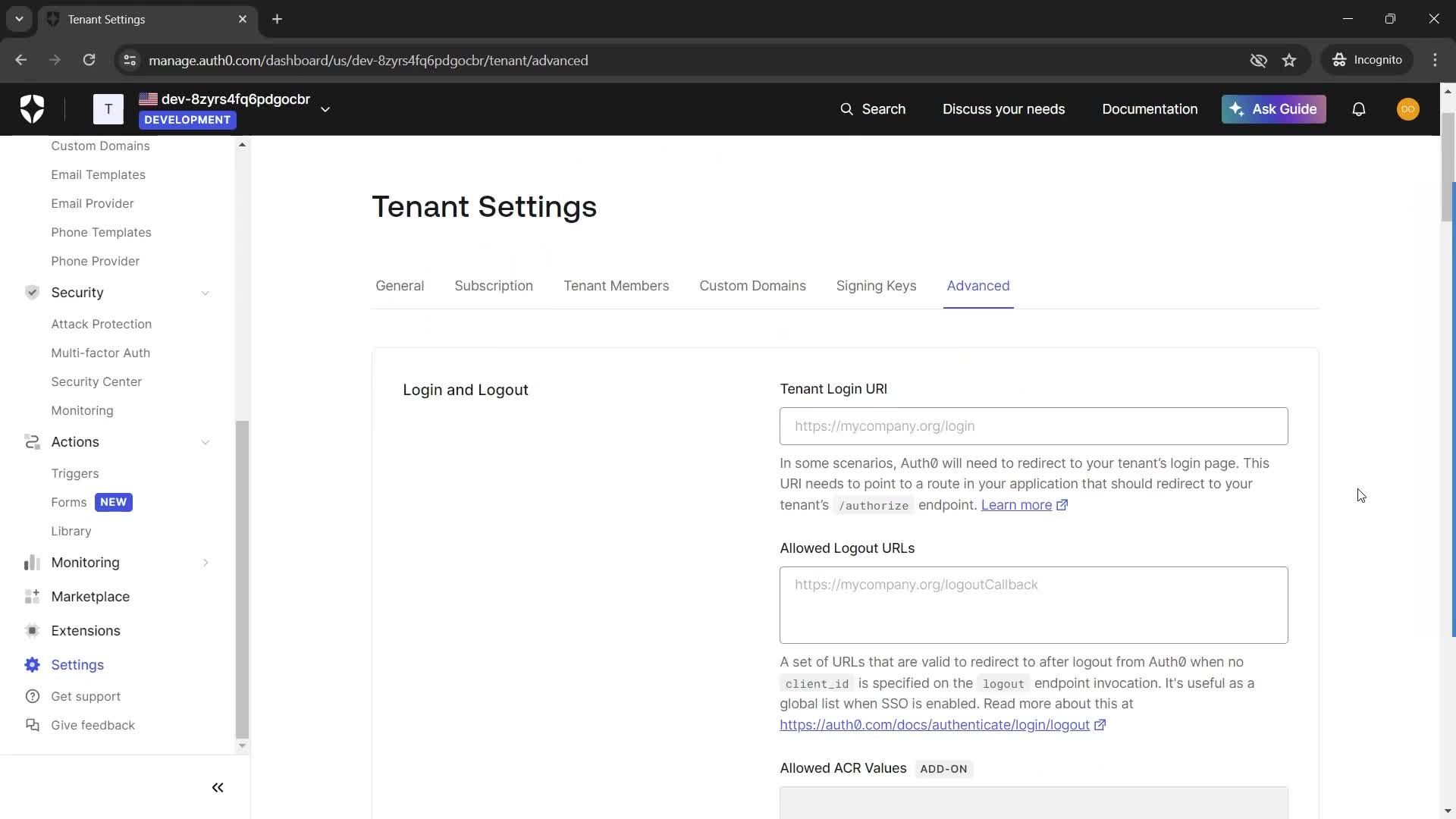1456x819 pixels.
Task: Open Triggers under Actions
Action: coord(74,473)
